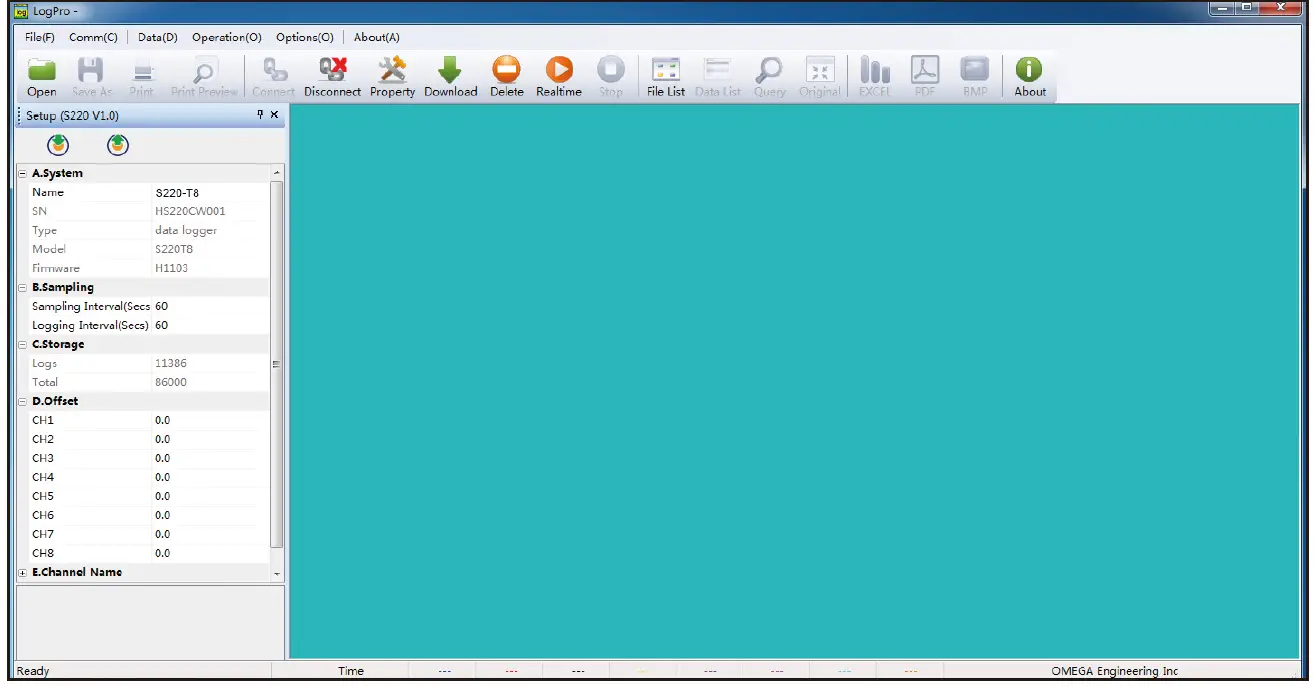Viewport: 1314px width, 687px height.
Task: Edit the Sampling Interval value 60
Action: click(x=210, y=307)
